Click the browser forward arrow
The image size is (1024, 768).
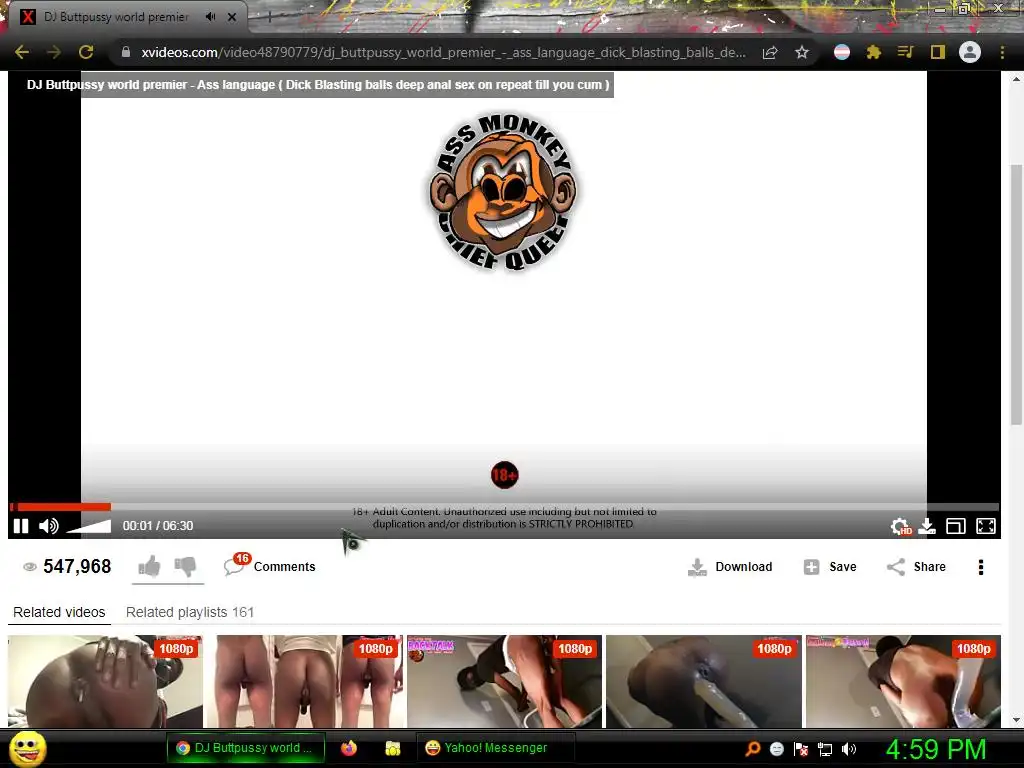[x=54, y=52]
